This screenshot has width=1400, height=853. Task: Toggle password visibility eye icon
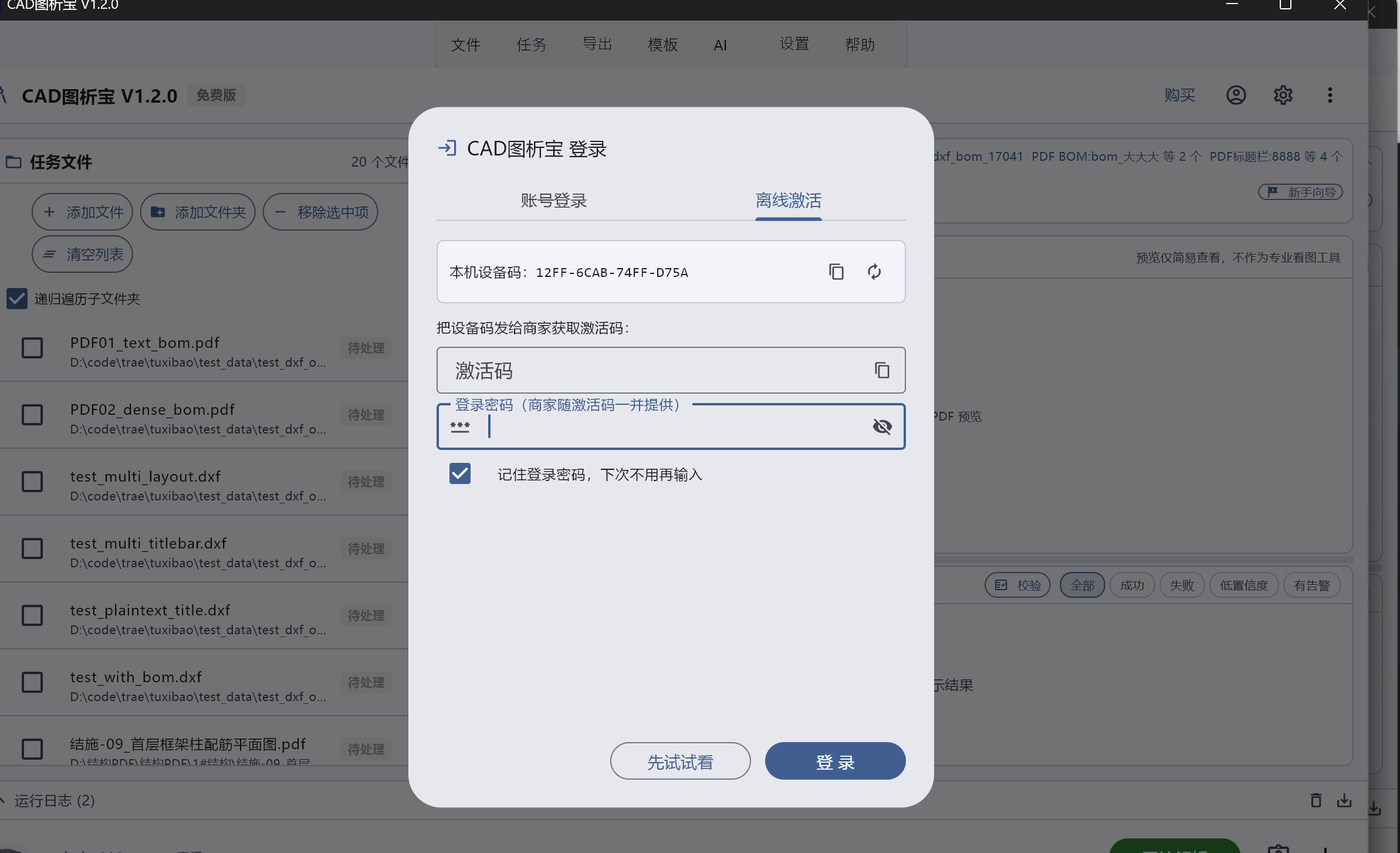click(882, 427)
